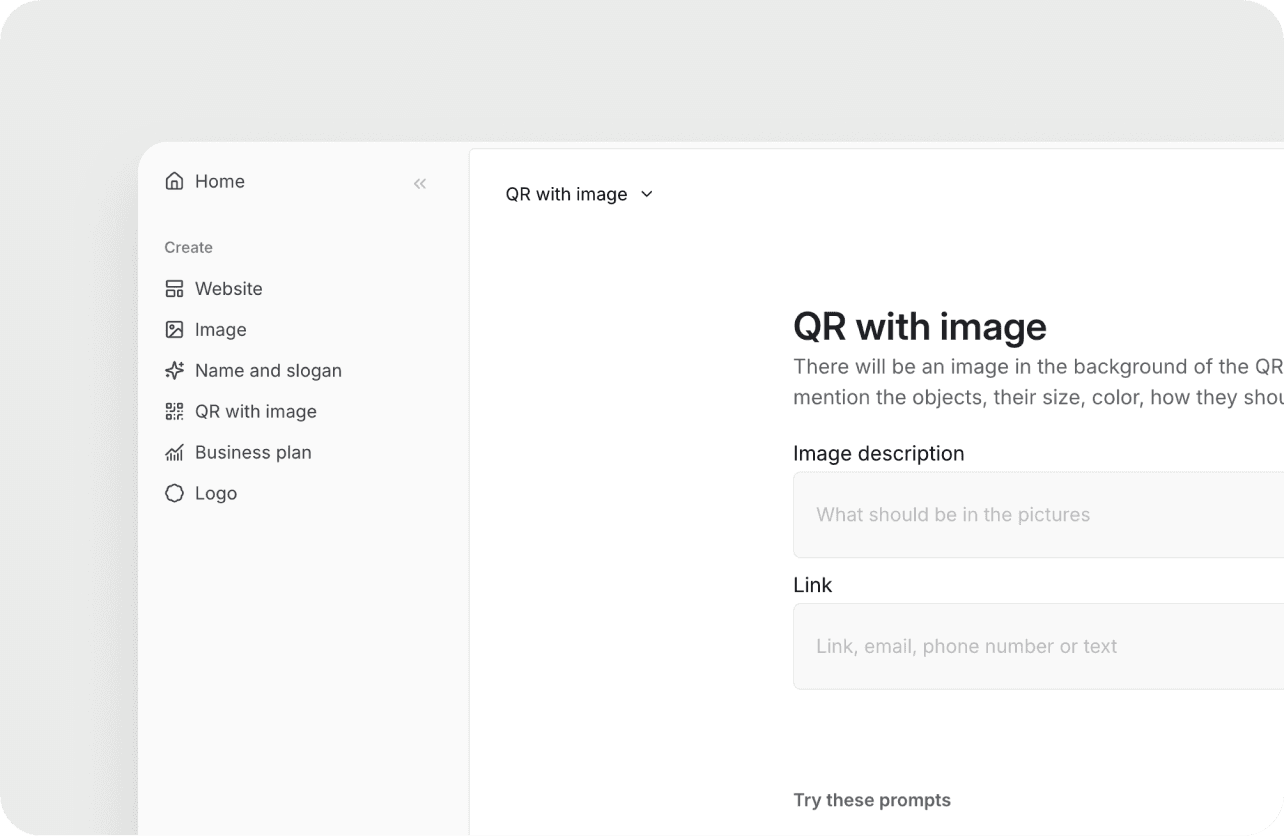
Task: Click the Website layout icon
Action: click(x=174, y=289)
